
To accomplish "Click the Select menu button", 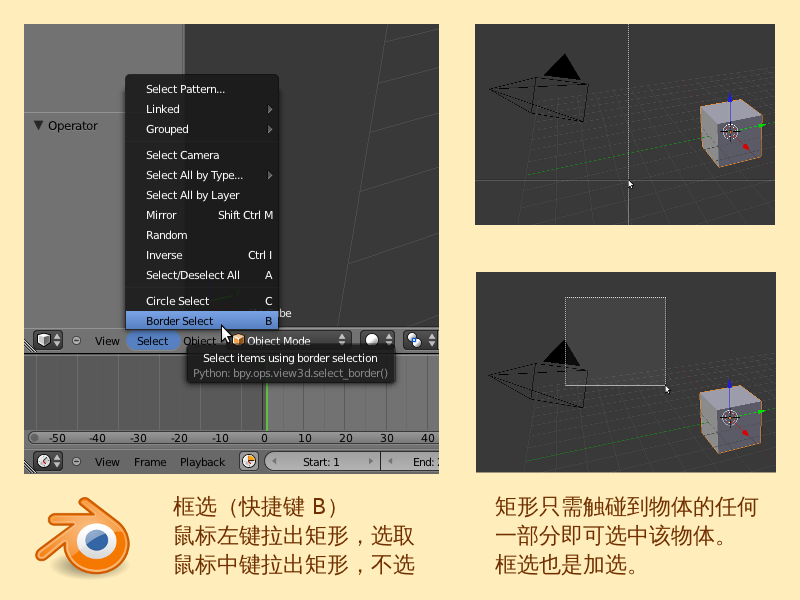I will [153, 341].
